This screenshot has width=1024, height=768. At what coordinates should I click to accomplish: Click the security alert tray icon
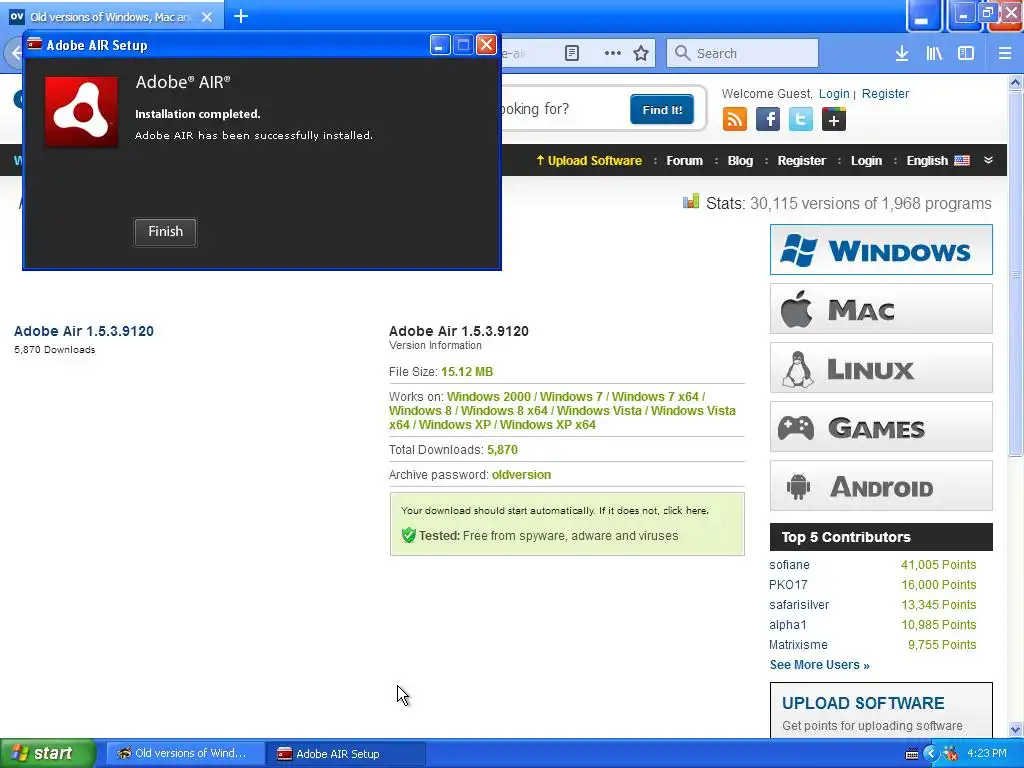click(x=951, y=754)
